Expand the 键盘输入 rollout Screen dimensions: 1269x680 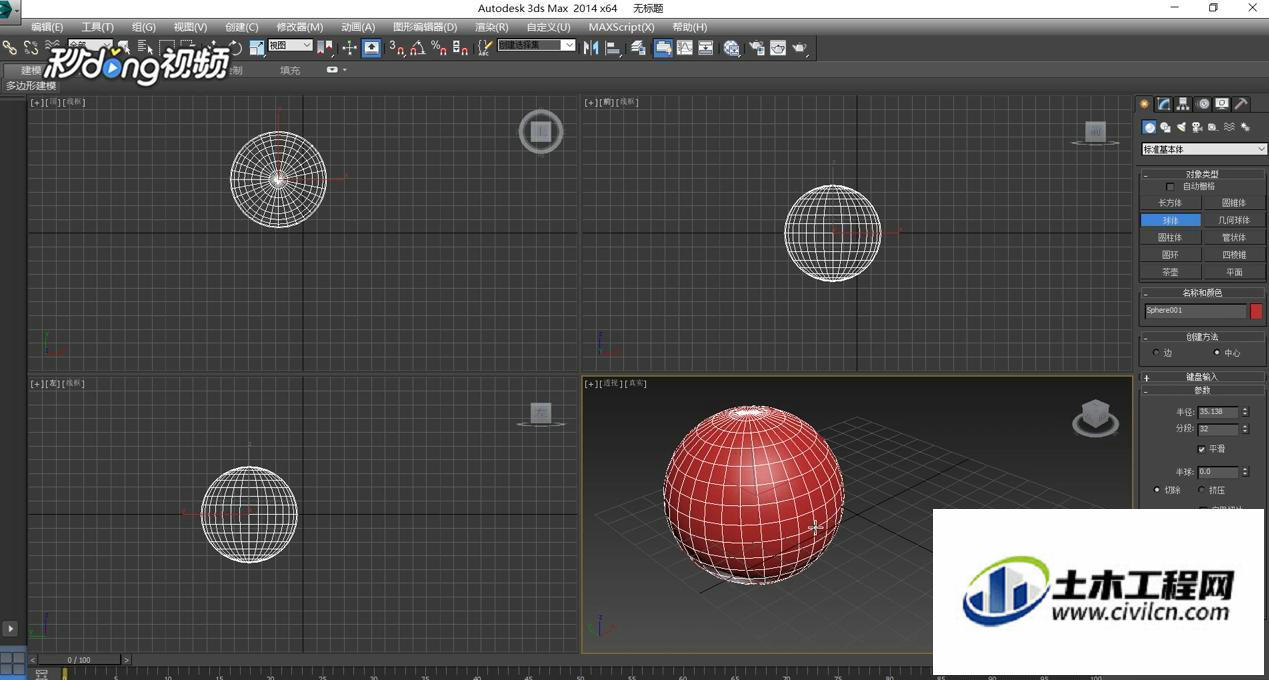tap(1202, 377)
